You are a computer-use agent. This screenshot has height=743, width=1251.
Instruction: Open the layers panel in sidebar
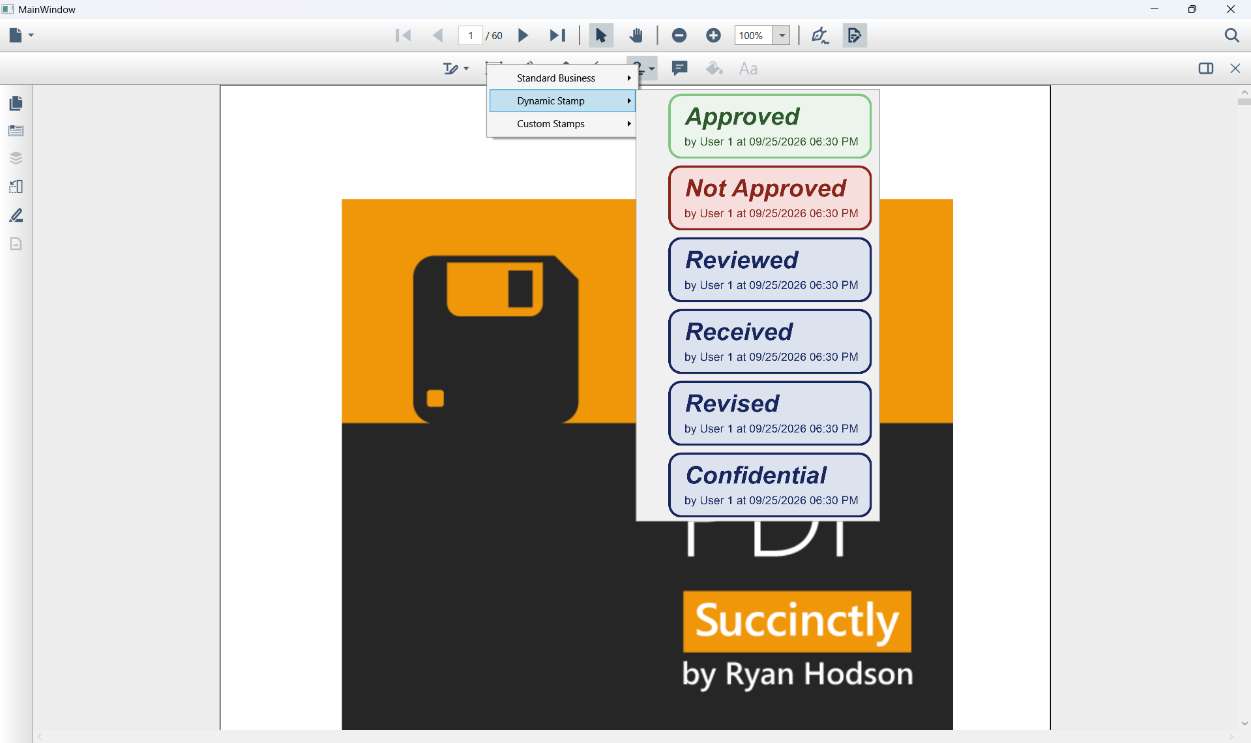click(x=16, y=158)
